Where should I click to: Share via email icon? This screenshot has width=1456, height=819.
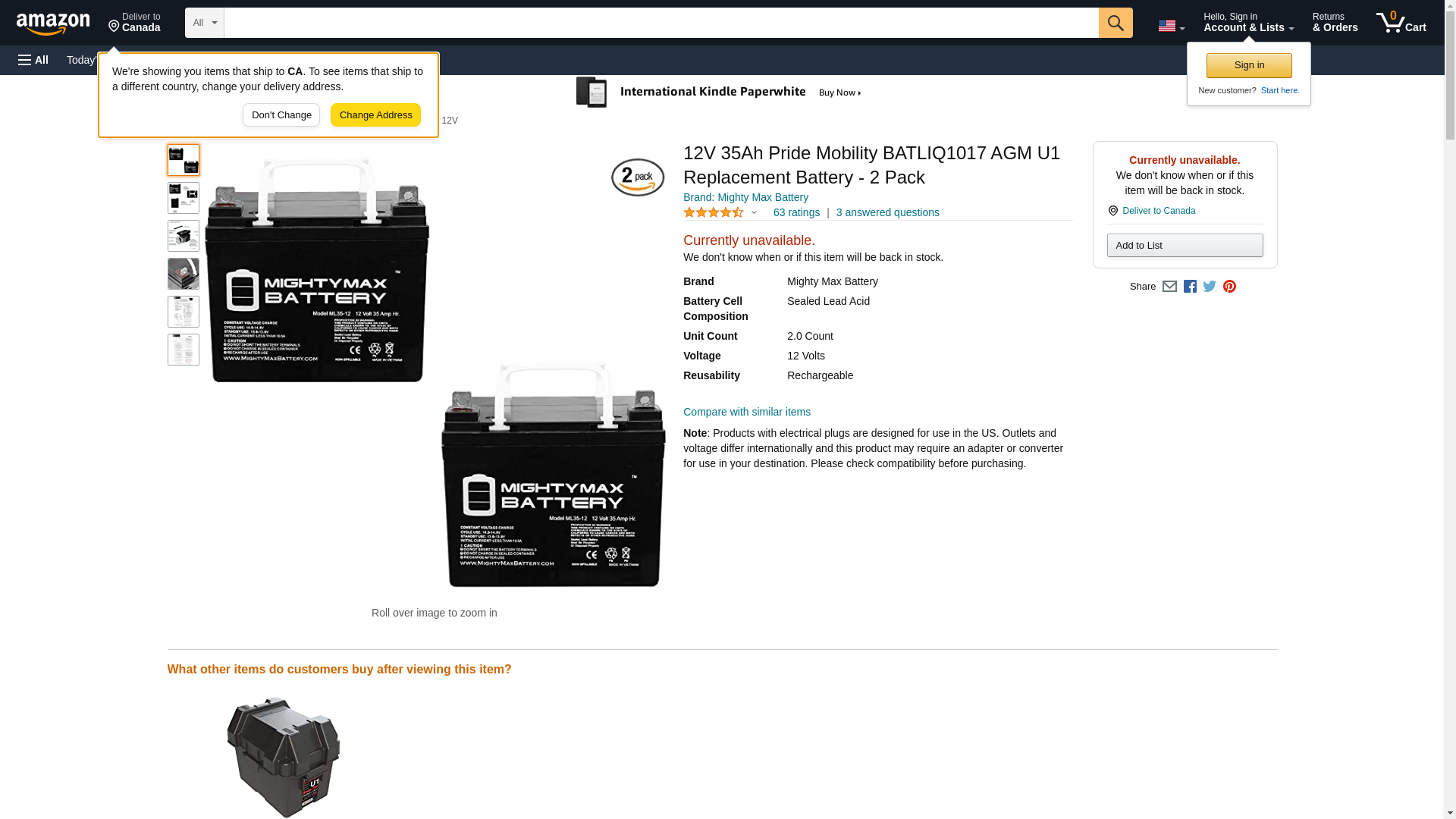(1169, 287)
